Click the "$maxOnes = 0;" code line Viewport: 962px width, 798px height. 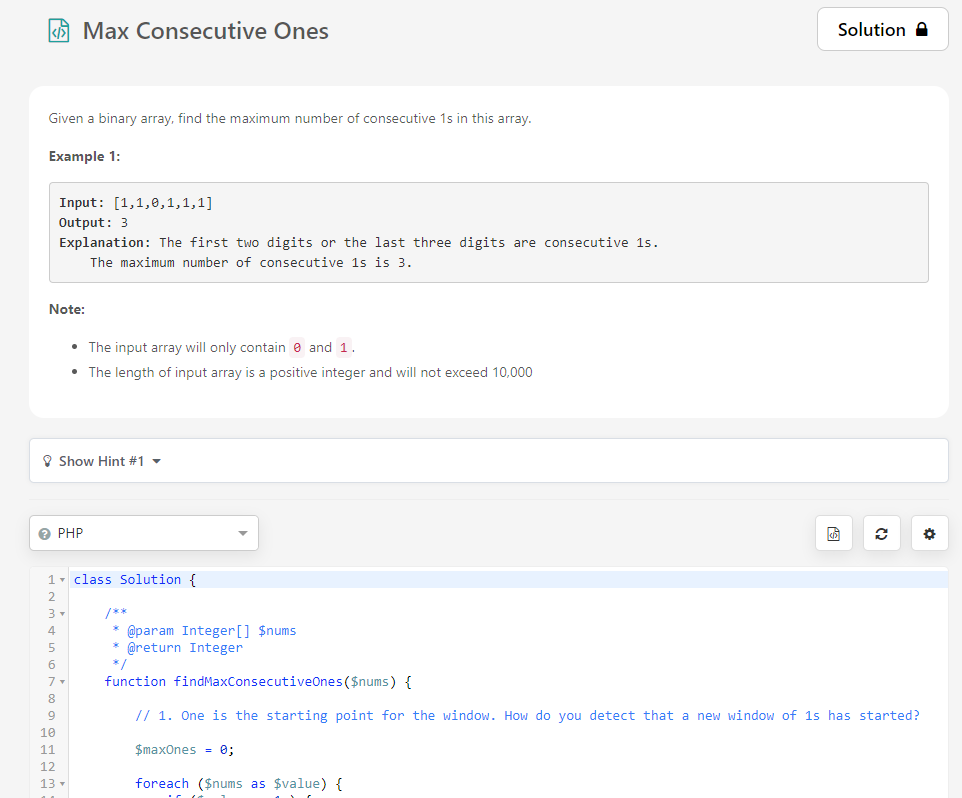pos(185,750)
